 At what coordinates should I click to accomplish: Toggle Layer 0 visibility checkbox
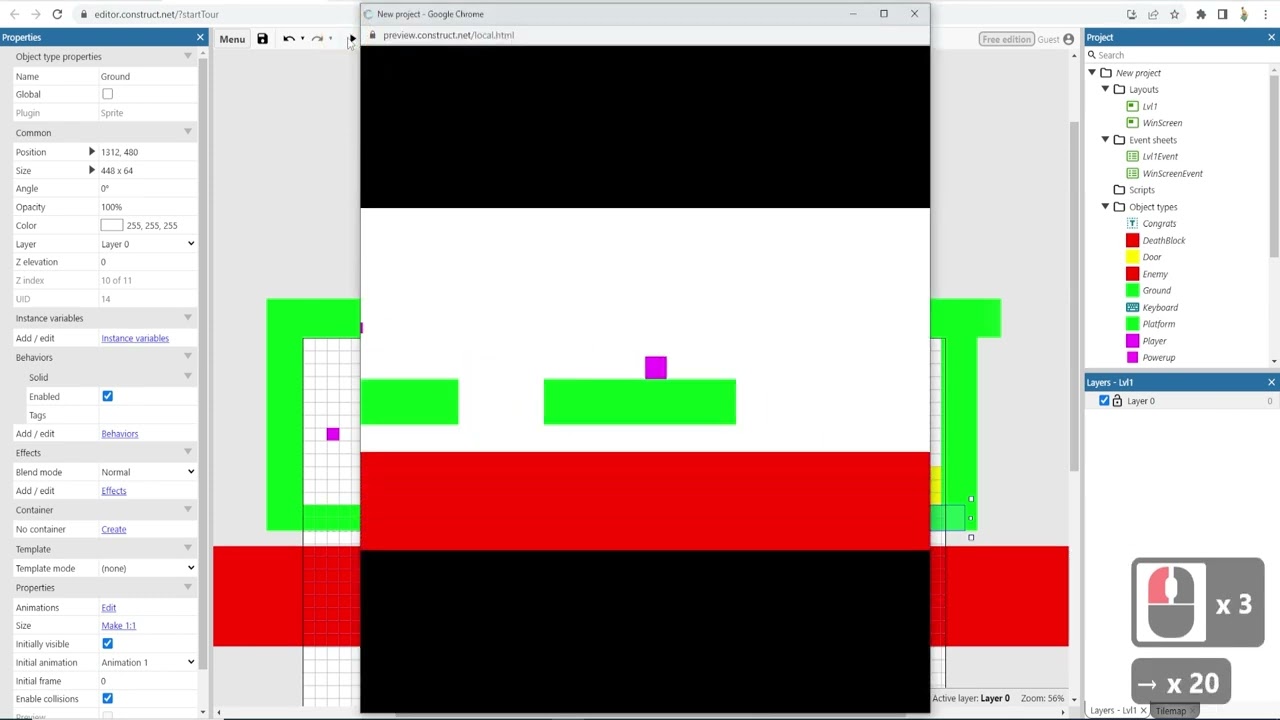[1104, 401]
